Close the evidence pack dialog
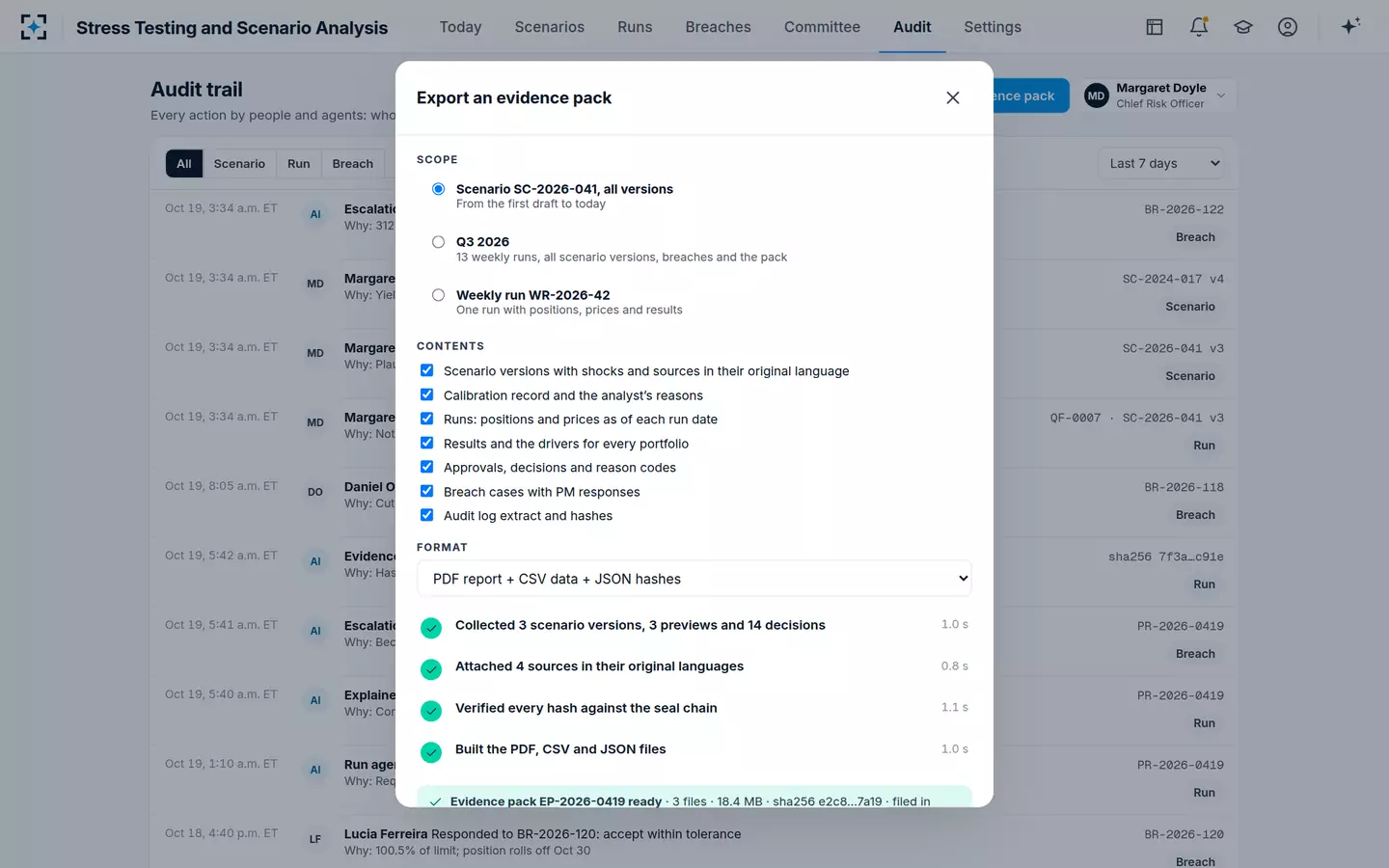 (x=953, y=97)
